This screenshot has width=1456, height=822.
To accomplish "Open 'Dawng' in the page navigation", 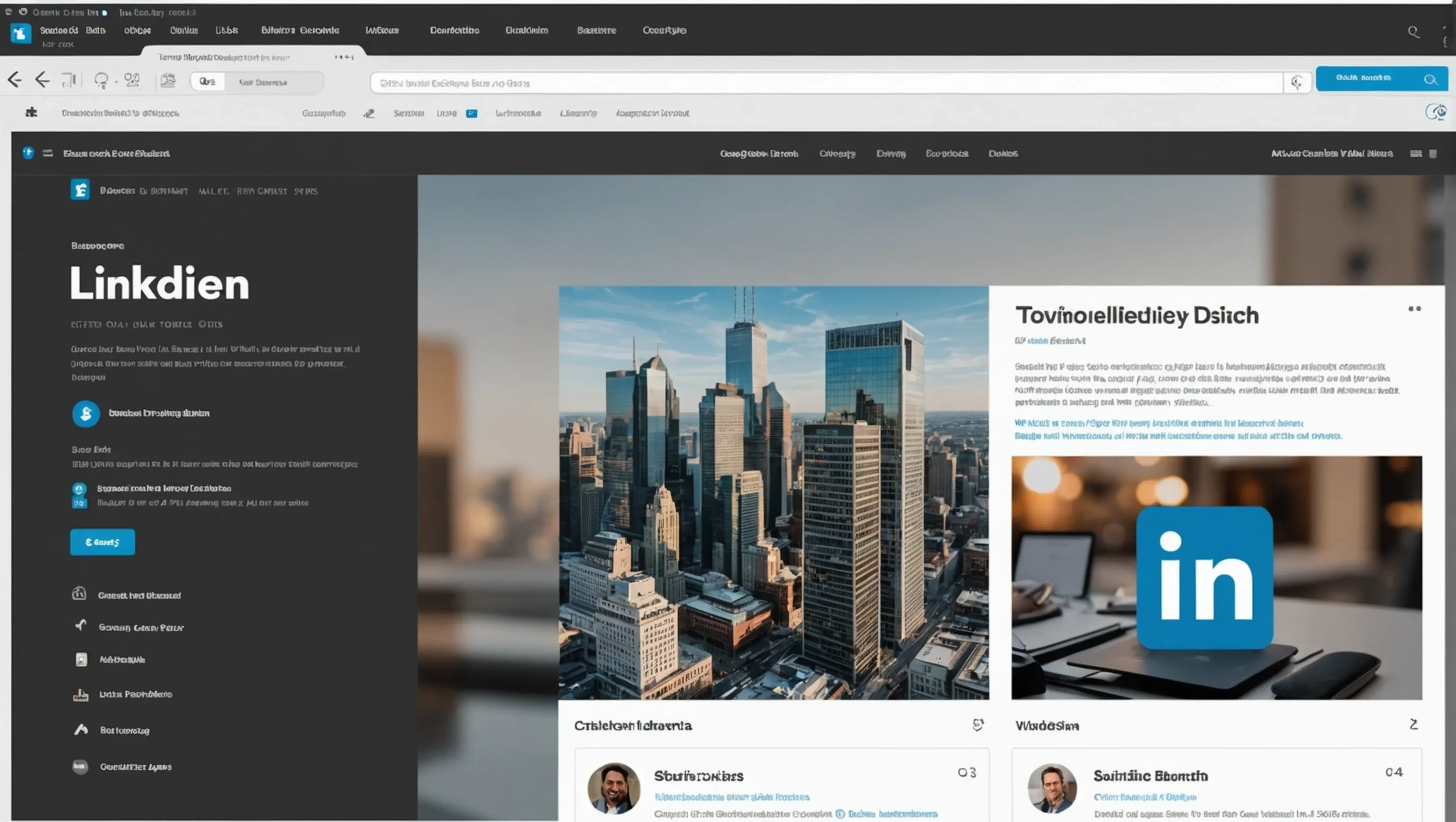I will [x=891, y=154].
